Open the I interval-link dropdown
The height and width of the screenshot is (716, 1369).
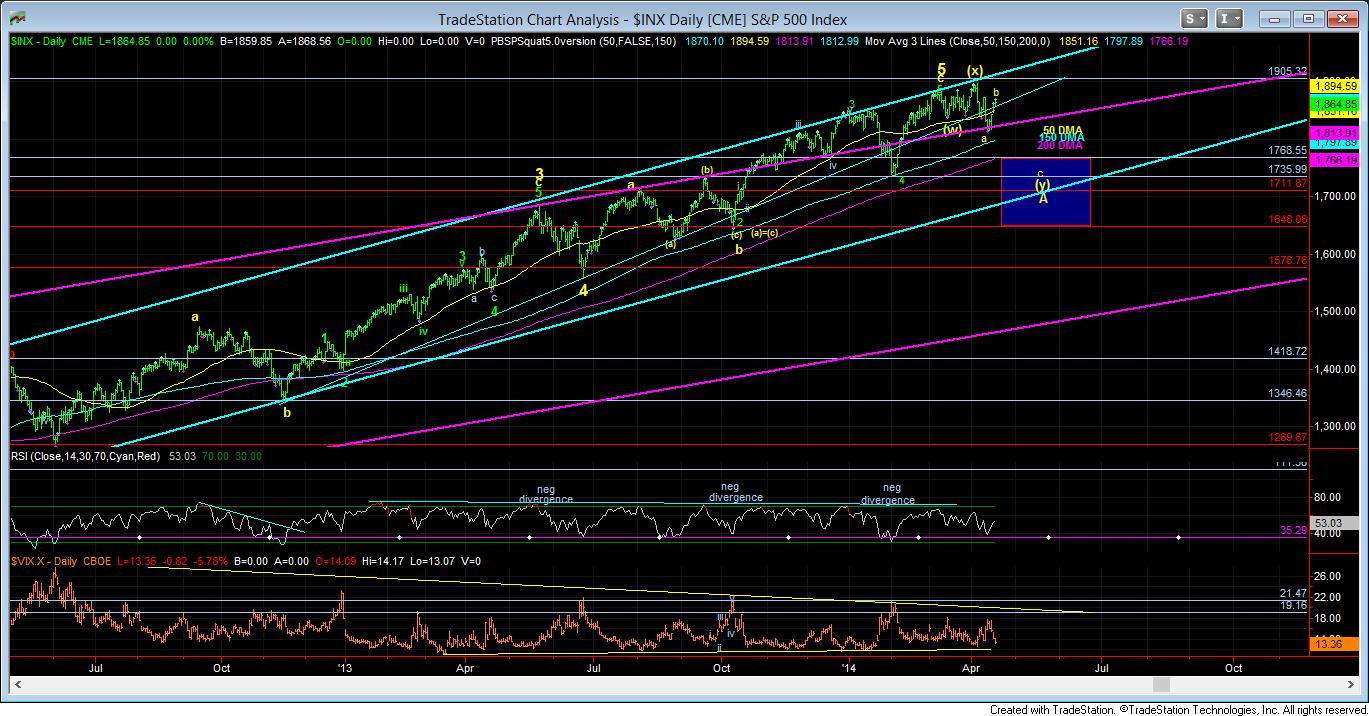click(1229, 19)
